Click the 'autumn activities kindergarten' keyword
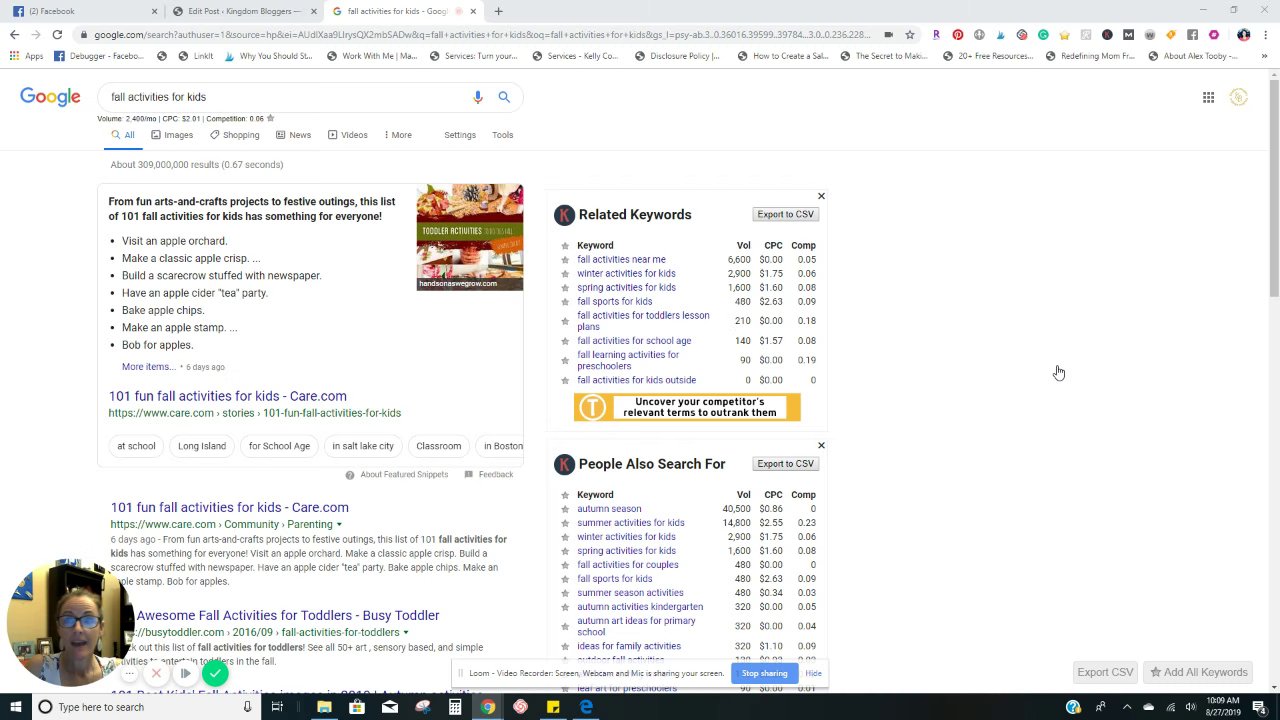This screenshot has height=720, width=1280. 640,607
